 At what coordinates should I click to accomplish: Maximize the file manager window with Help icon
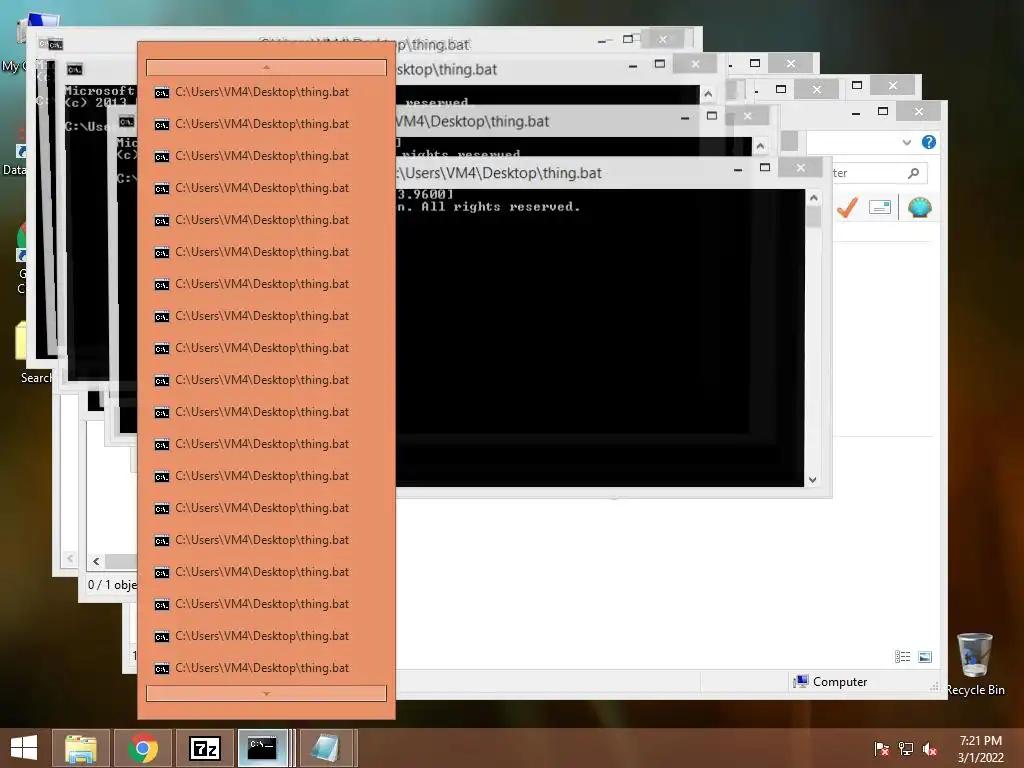[883, 112]
